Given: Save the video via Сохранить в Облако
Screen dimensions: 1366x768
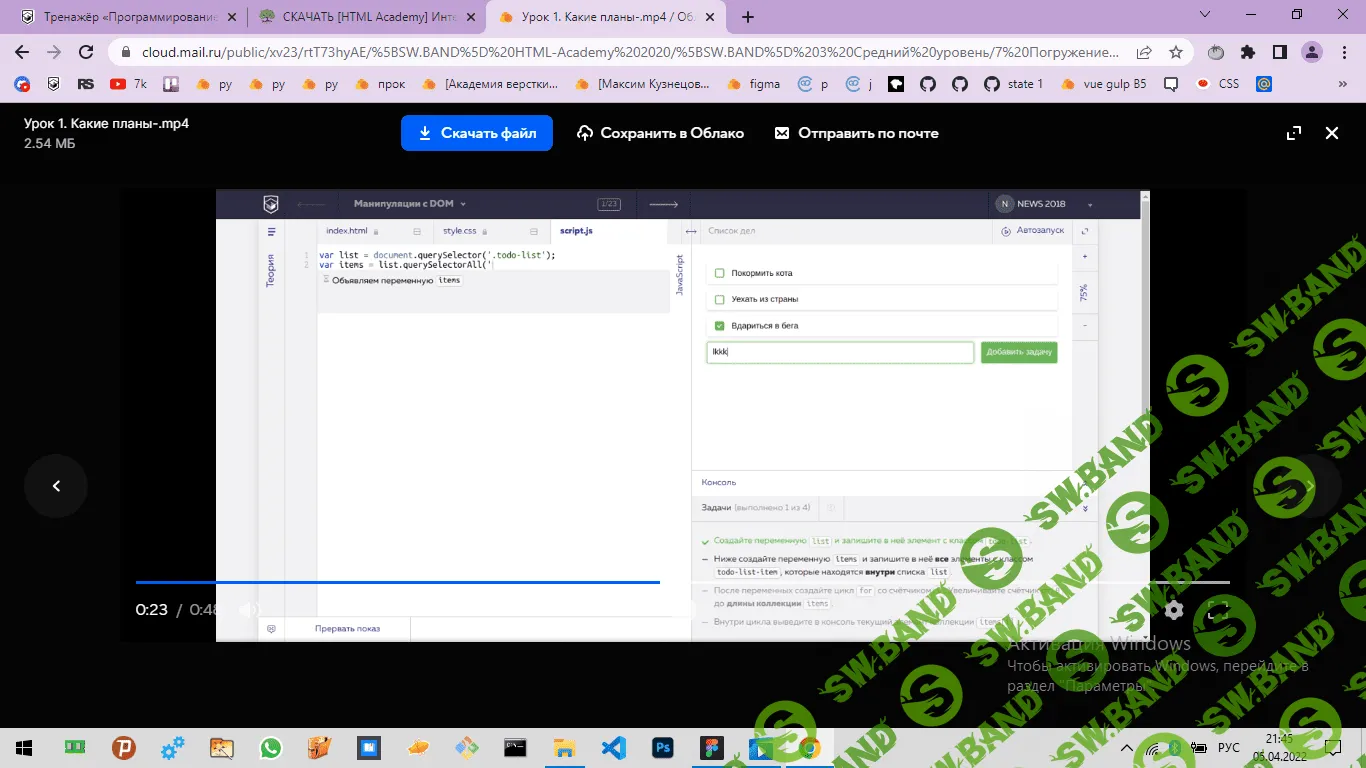Looking at the screenshot, I should pyautogui.click(x=660, y=133).
